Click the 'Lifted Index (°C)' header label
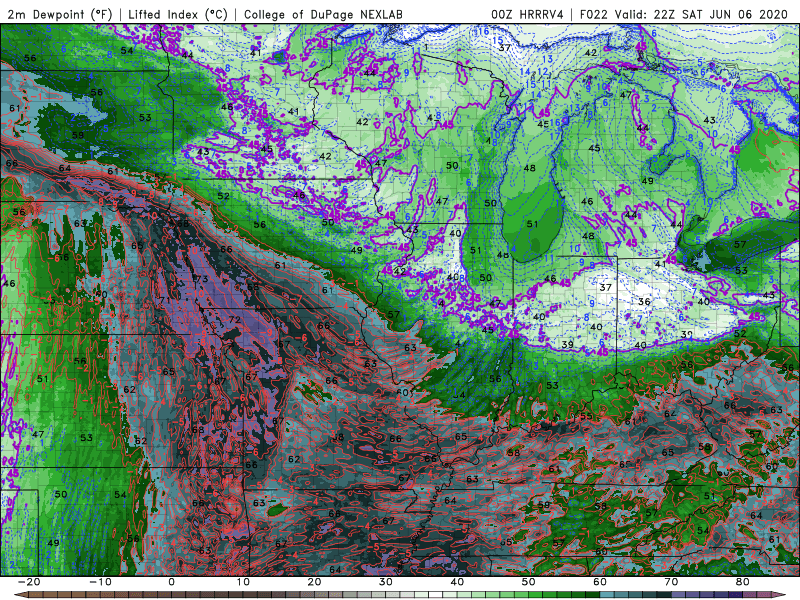This screenshot has height=600, width=800. 178,14
